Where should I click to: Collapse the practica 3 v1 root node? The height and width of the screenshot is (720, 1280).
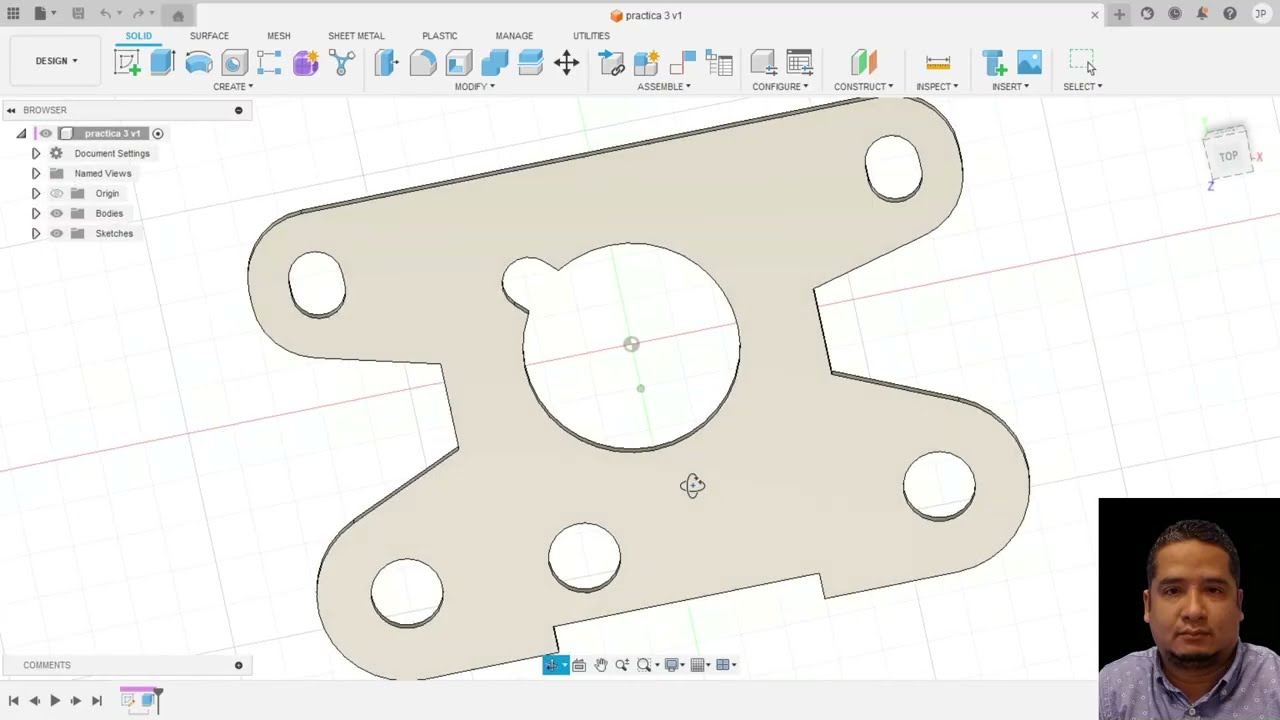point(21,133)
